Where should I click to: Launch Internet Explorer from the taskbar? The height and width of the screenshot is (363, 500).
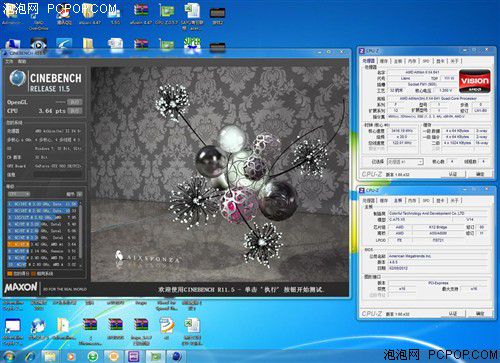coord(29,356)
